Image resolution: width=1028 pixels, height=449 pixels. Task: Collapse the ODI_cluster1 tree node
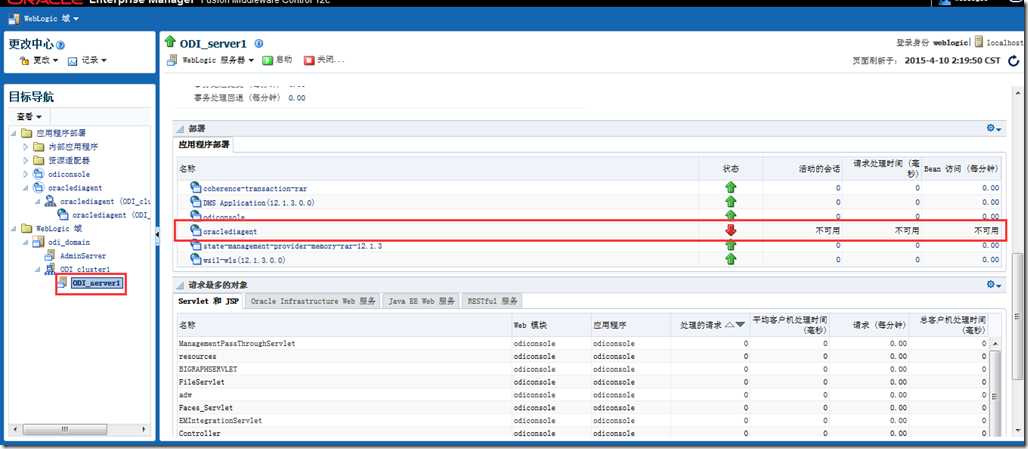pyautogui.click(x=38, y=269)
